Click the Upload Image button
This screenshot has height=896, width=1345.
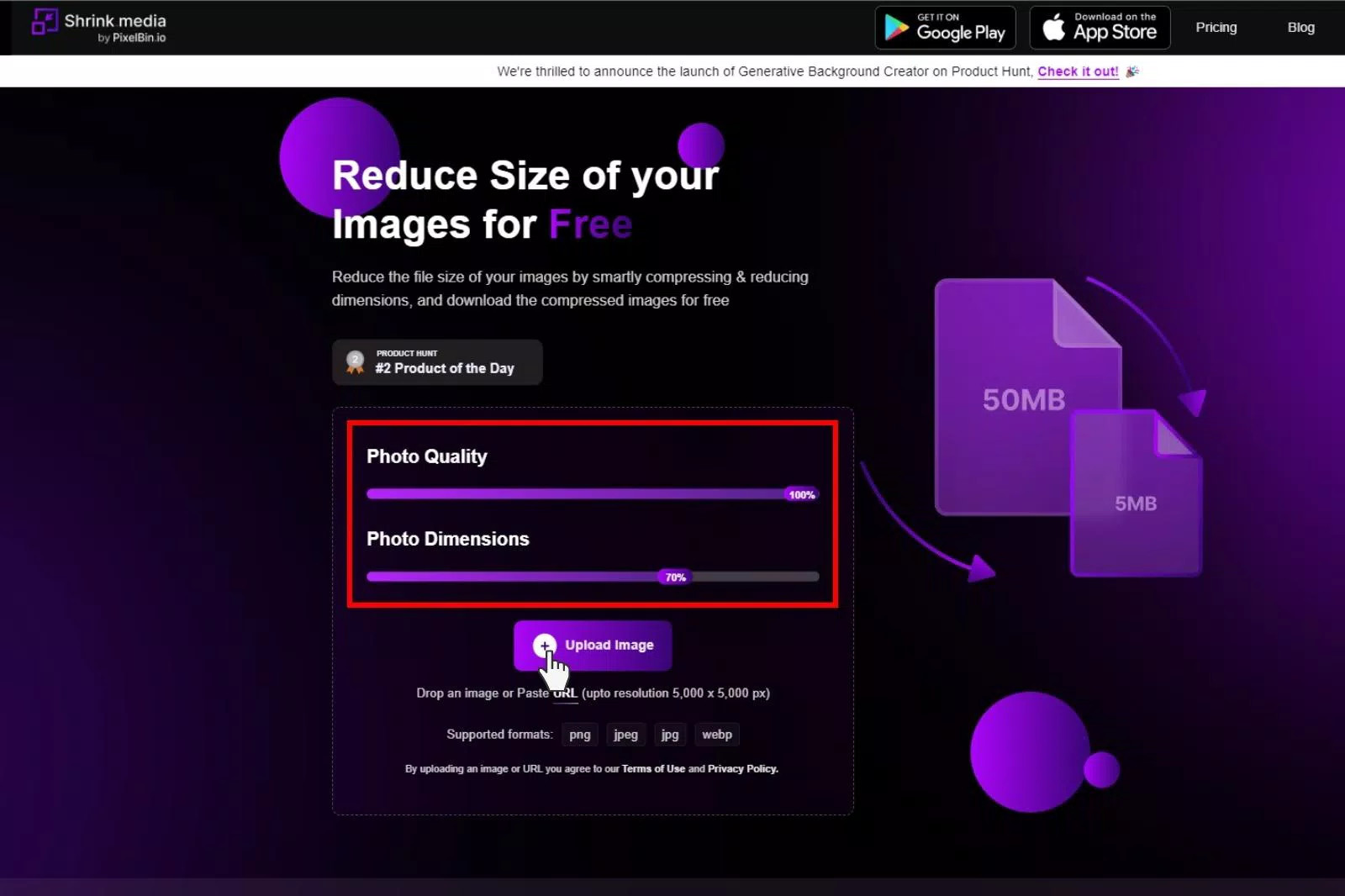[593, 646]
